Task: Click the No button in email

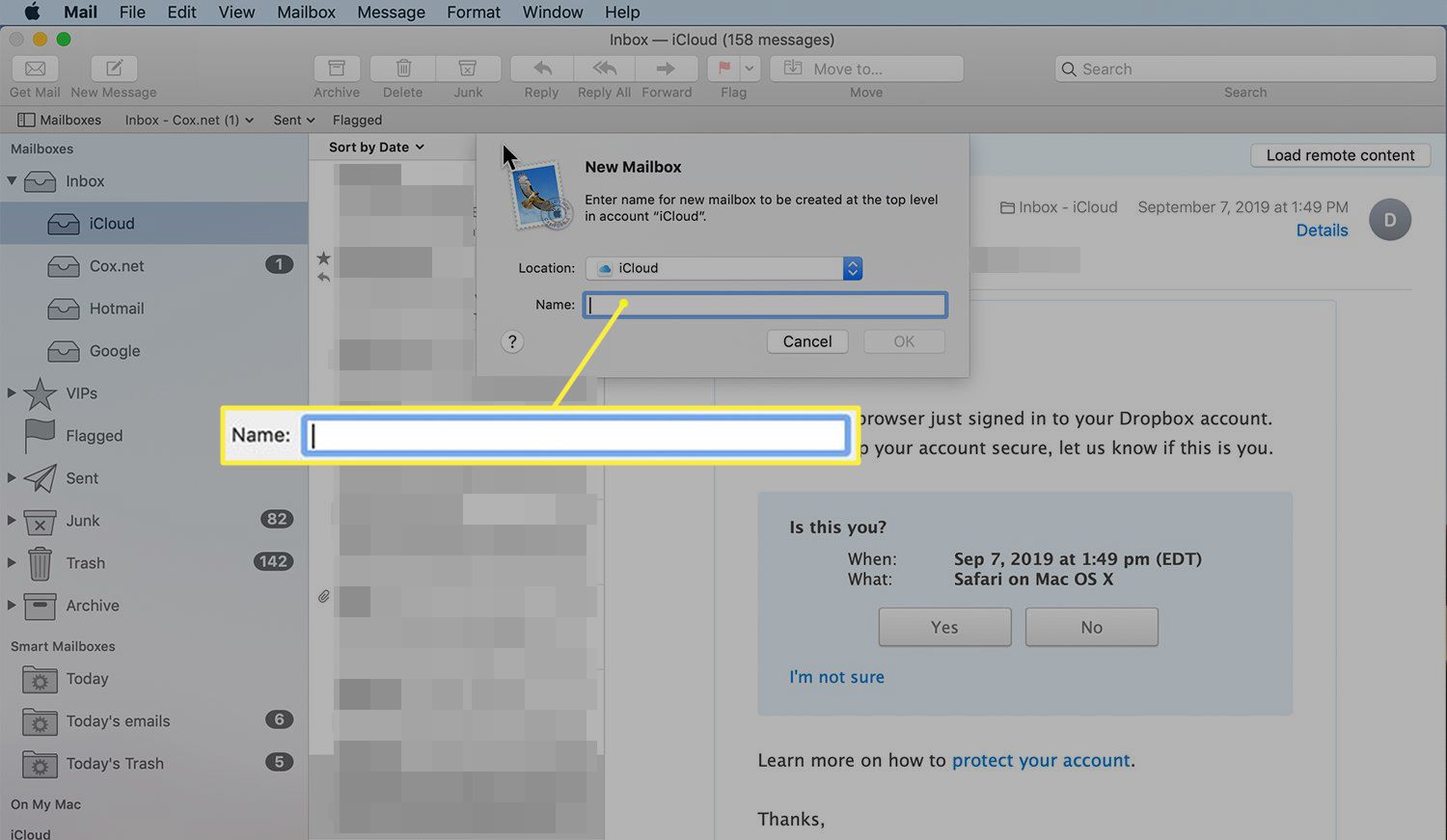Action: [1091, 627]
